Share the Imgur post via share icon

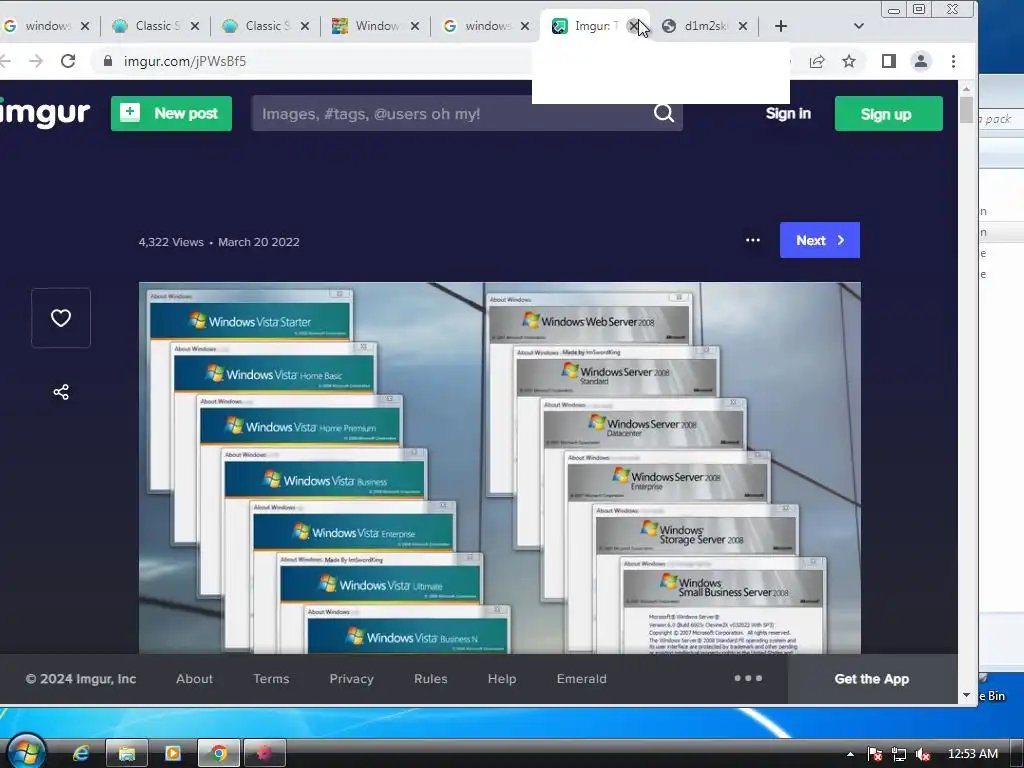(61, 392)
